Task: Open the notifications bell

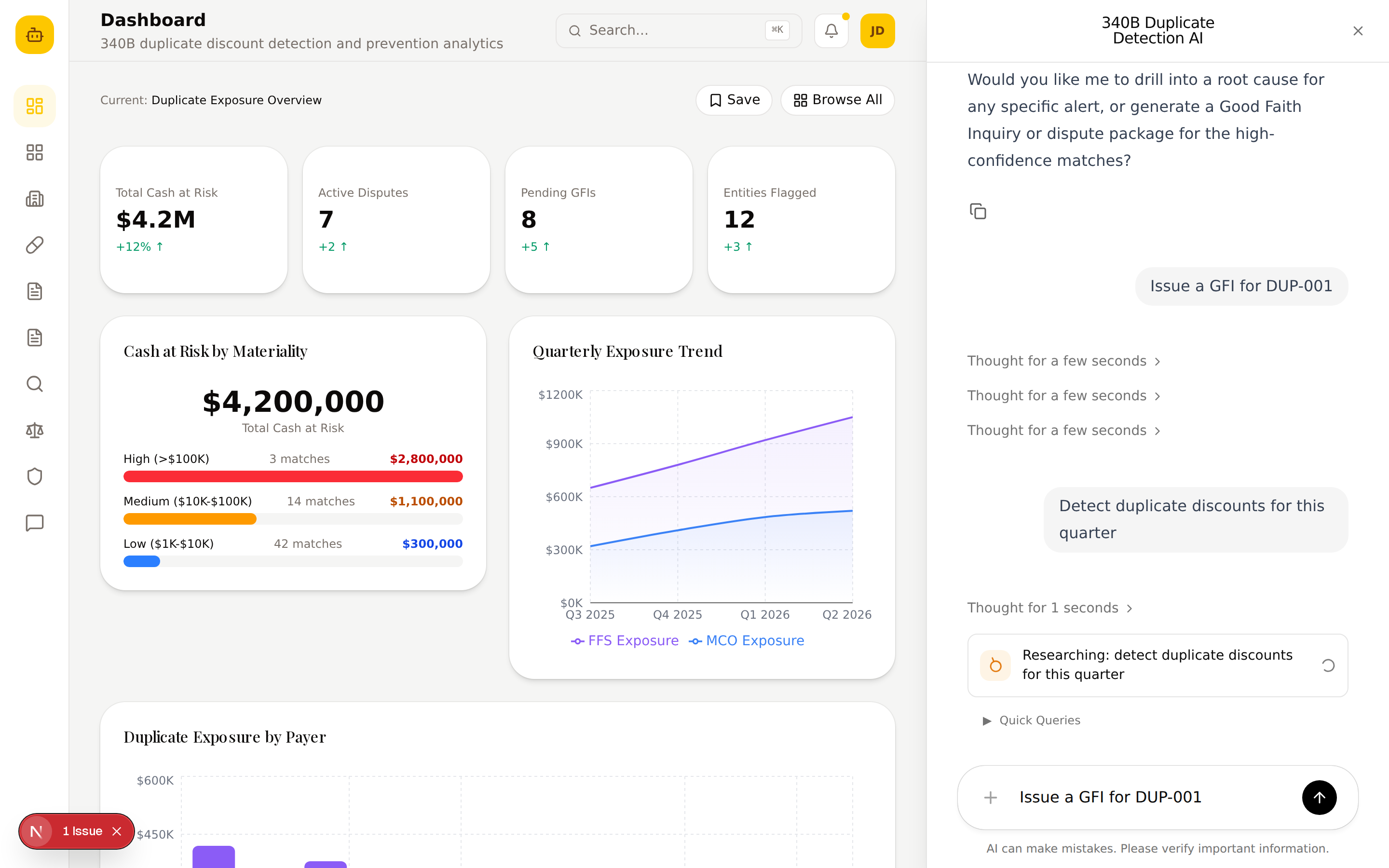Action: coord(831,30)
